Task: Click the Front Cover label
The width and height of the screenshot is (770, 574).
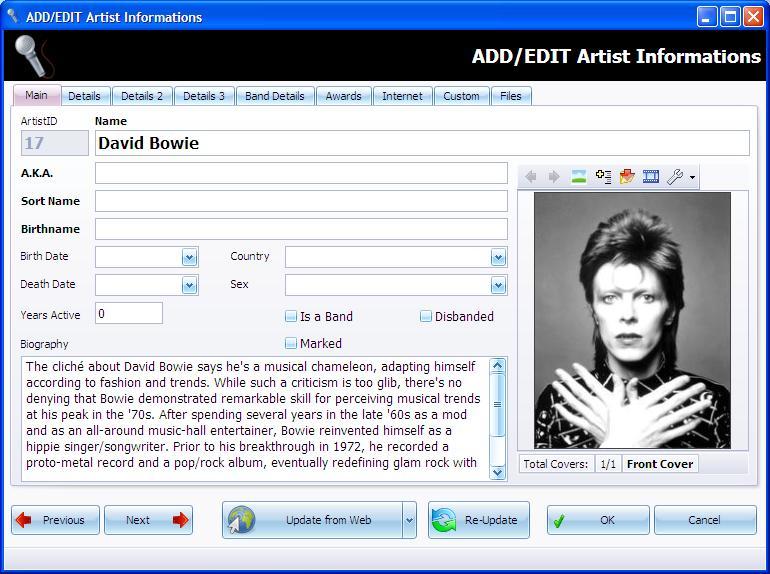Action: click(x=660, y=464)
